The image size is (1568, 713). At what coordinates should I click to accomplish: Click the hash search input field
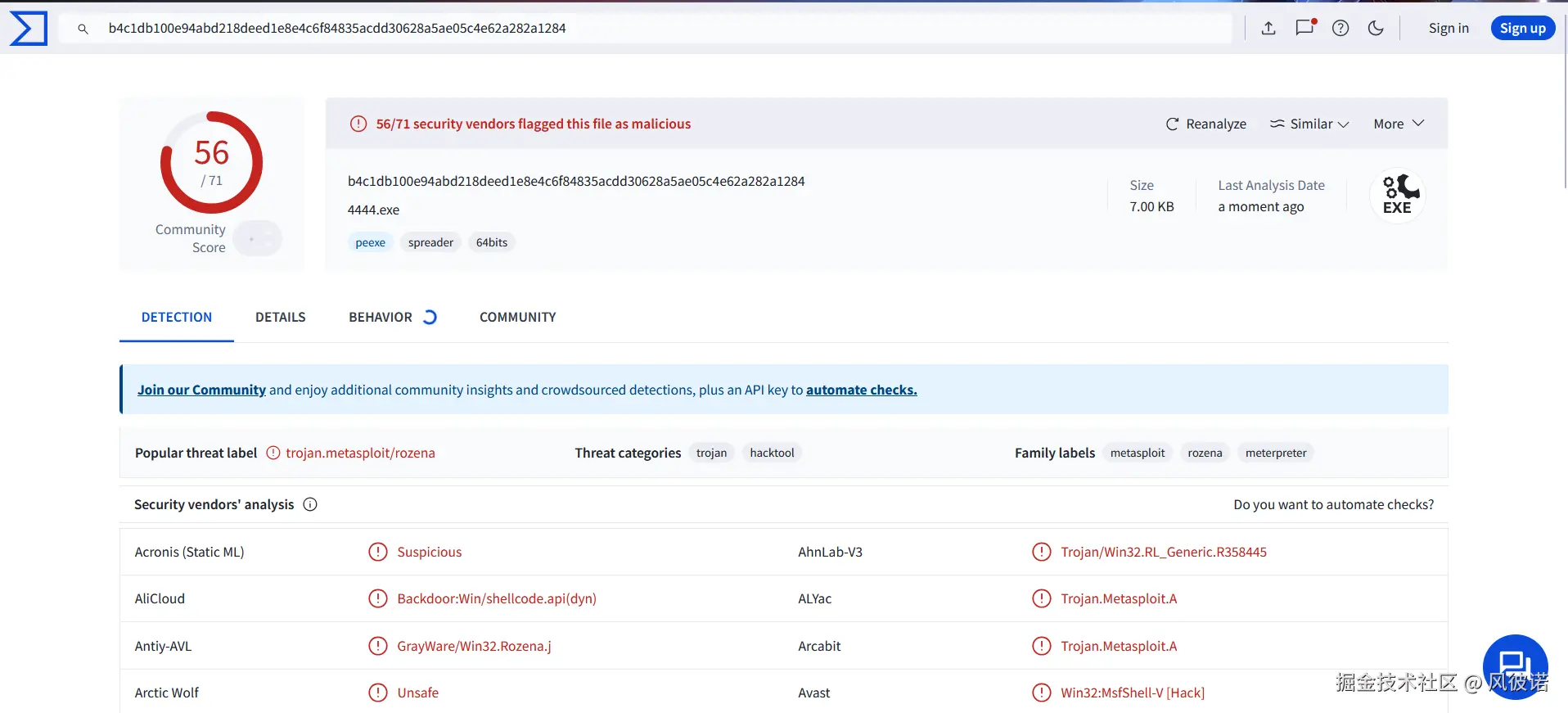pos(655,29)
